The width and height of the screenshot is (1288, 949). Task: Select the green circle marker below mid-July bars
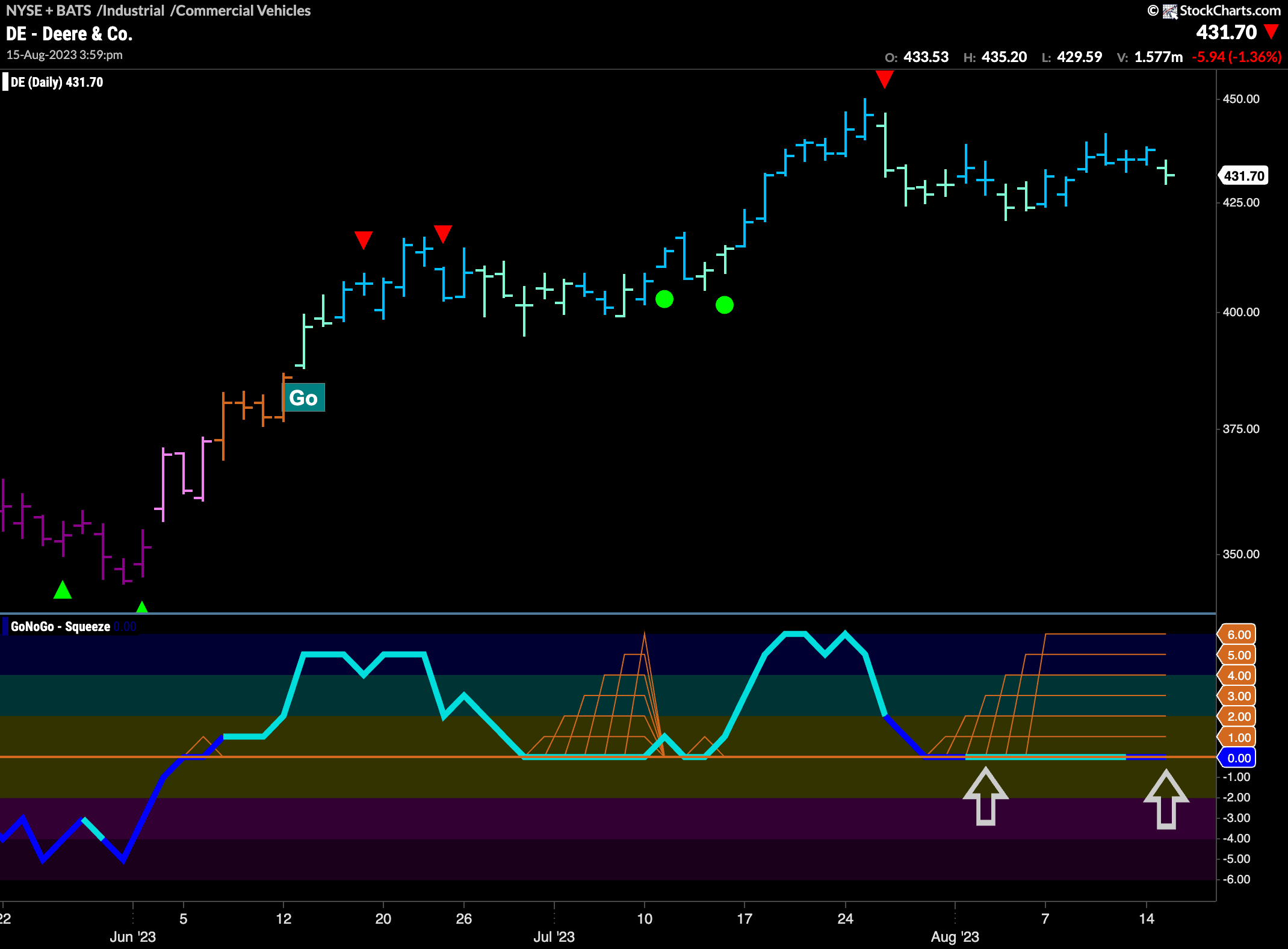(725, 305)
